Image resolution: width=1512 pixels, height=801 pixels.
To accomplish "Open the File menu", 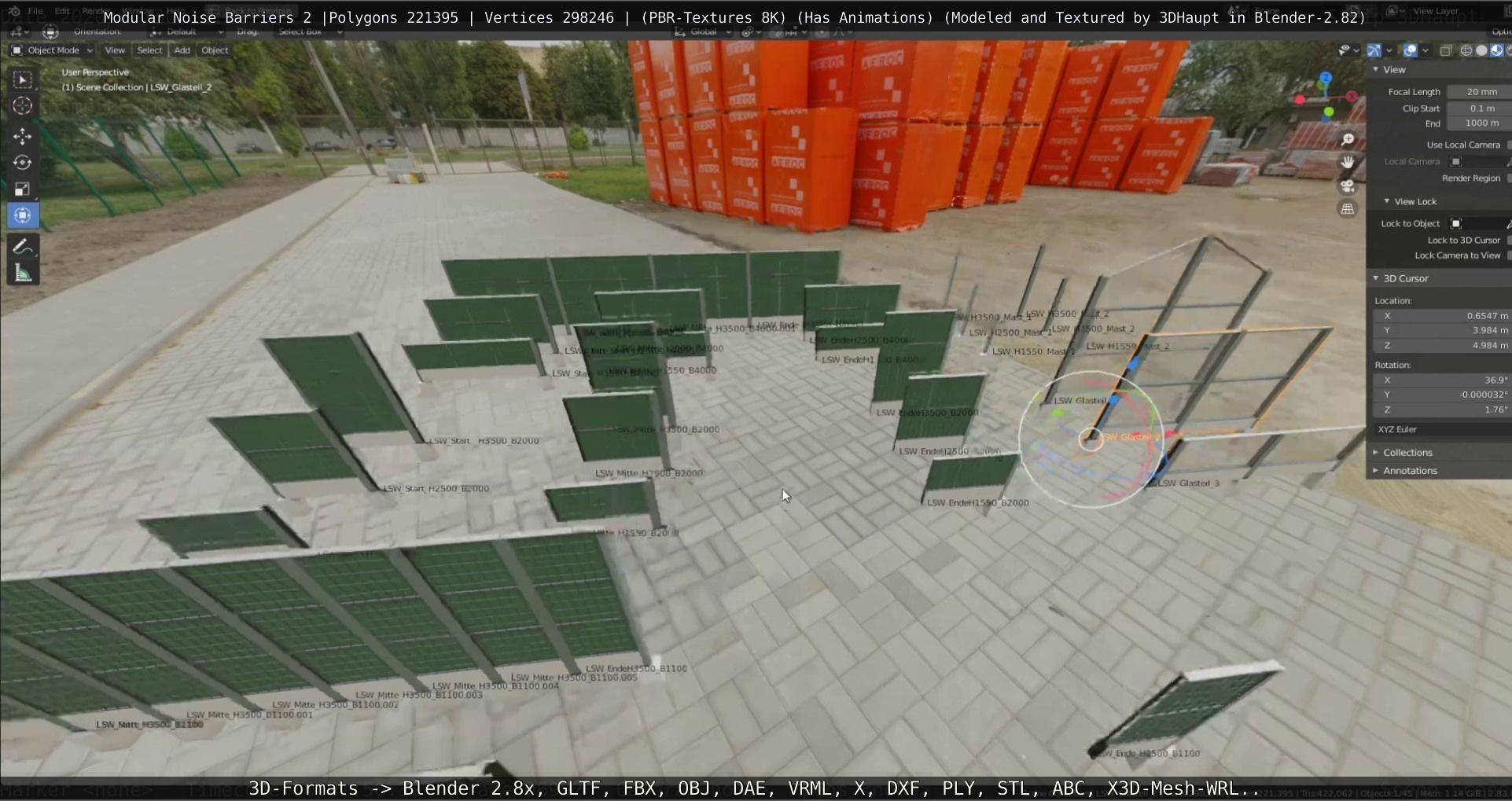I will pos(35,11).
